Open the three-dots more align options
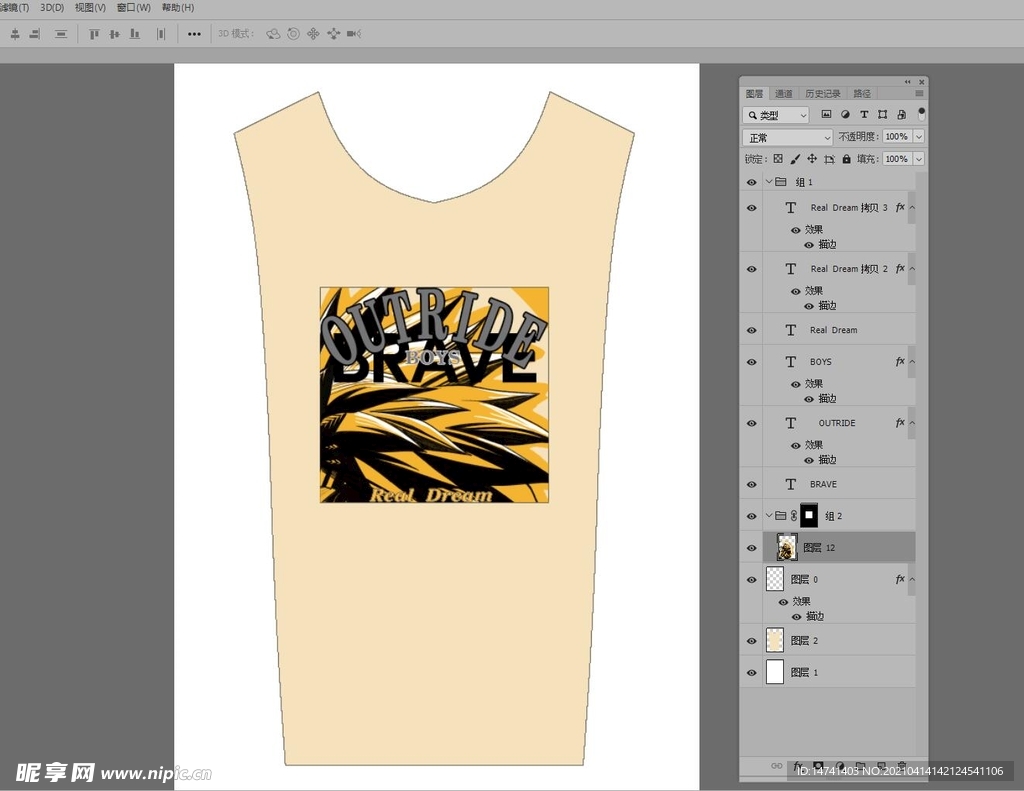This screenshot has width=1024, height=791. (194, 34)
